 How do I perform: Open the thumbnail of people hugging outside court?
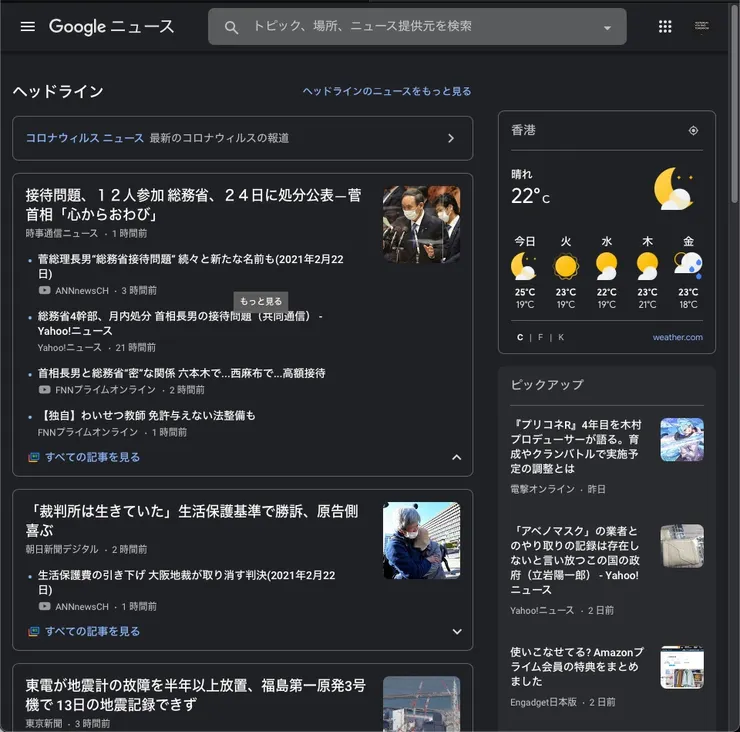pyautogui.click(x=421, y=540)
